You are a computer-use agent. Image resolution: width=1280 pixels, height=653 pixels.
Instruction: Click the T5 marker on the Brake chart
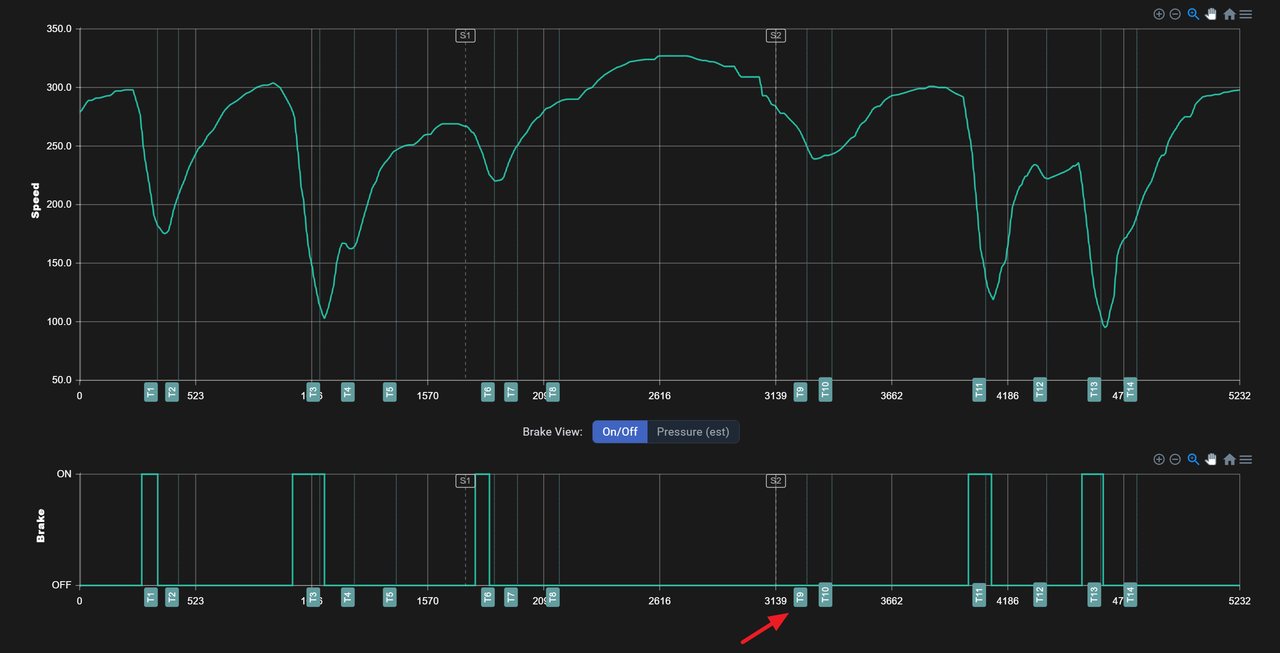pyautogui.click(x=390, y=597)
